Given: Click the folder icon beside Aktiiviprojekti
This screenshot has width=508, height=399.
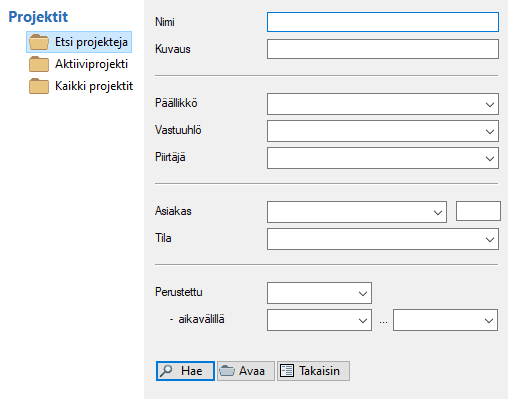Looking at the screenshot, I should [x=39, y=64].
